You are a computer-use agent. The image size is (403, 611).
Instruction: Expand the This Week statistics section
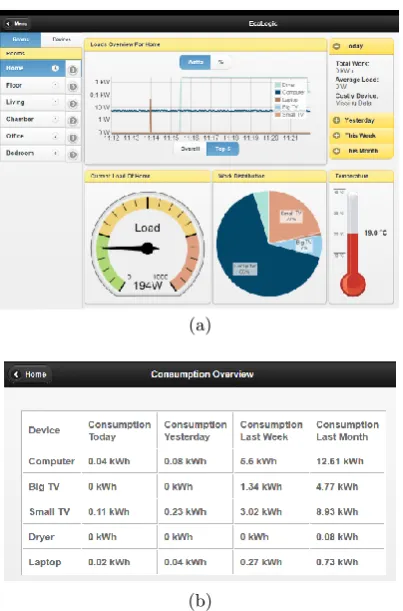pyautogui.click(x=361, y=136)
